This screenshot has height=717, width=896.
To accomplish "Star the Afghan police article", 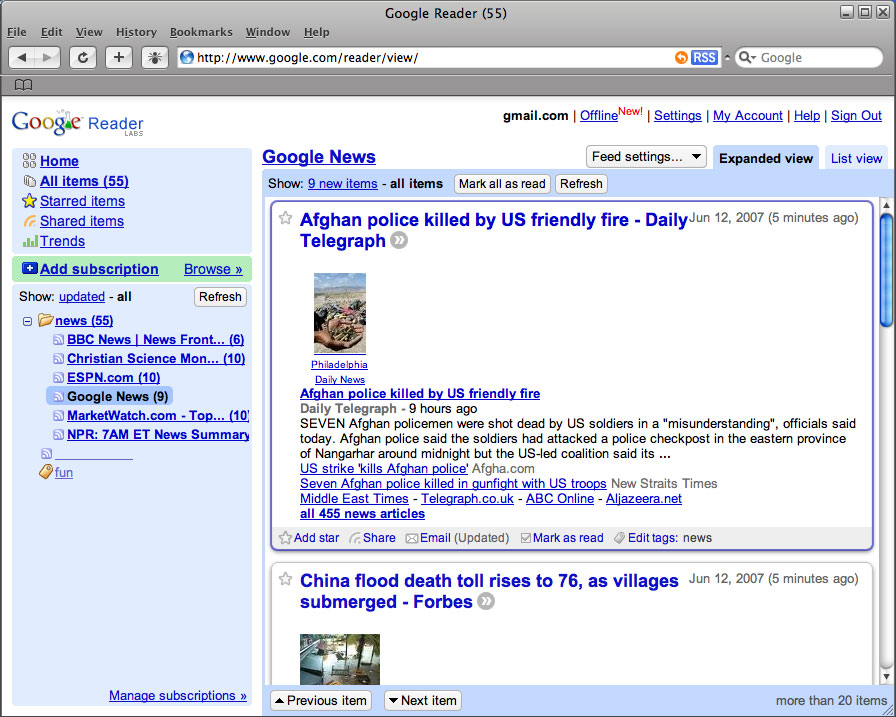I will (x=285, y=219).
